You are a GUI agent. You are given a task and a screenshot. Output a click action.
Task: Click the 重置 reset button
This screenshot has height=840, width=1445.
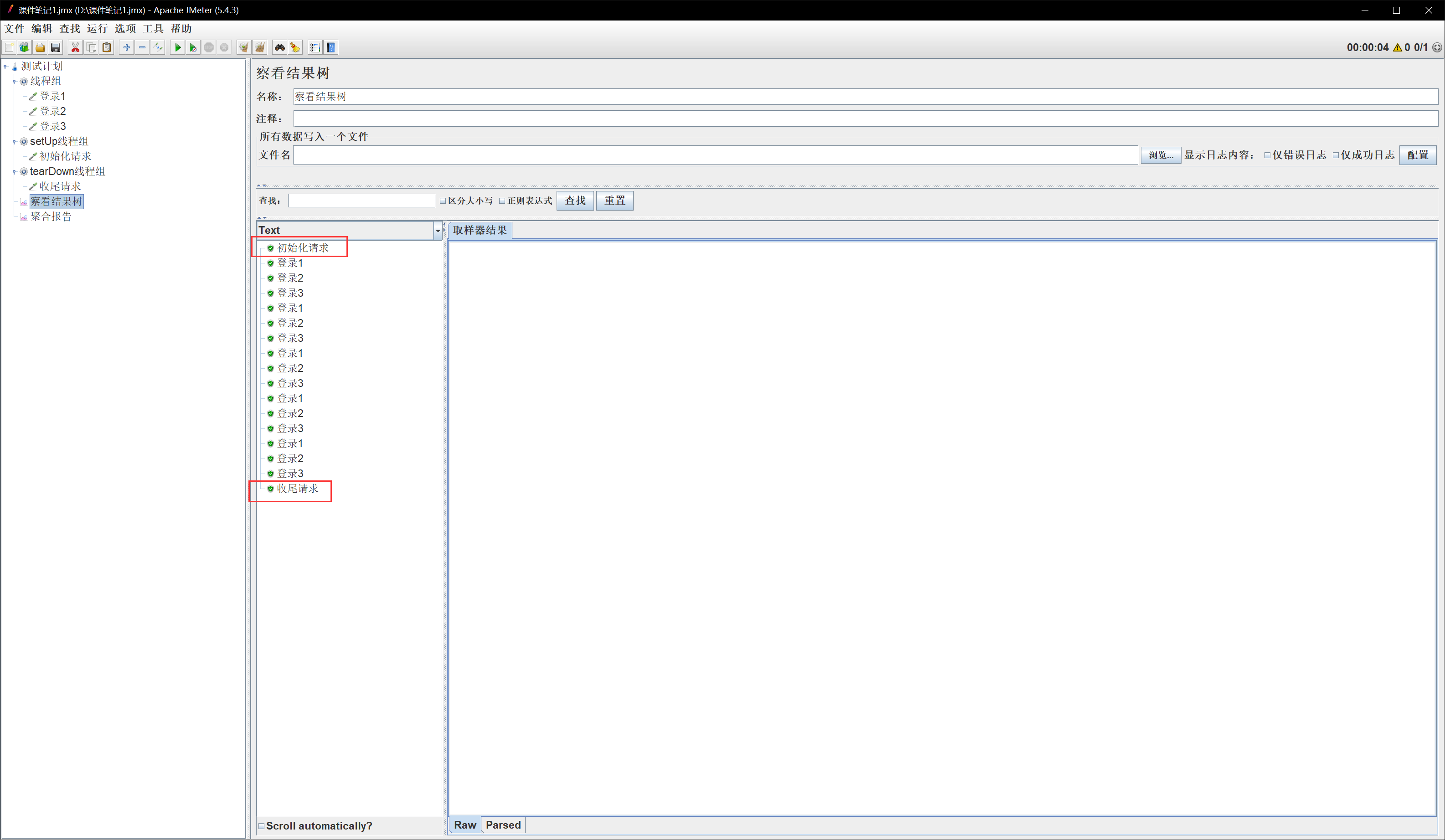[x=614, y=201]
